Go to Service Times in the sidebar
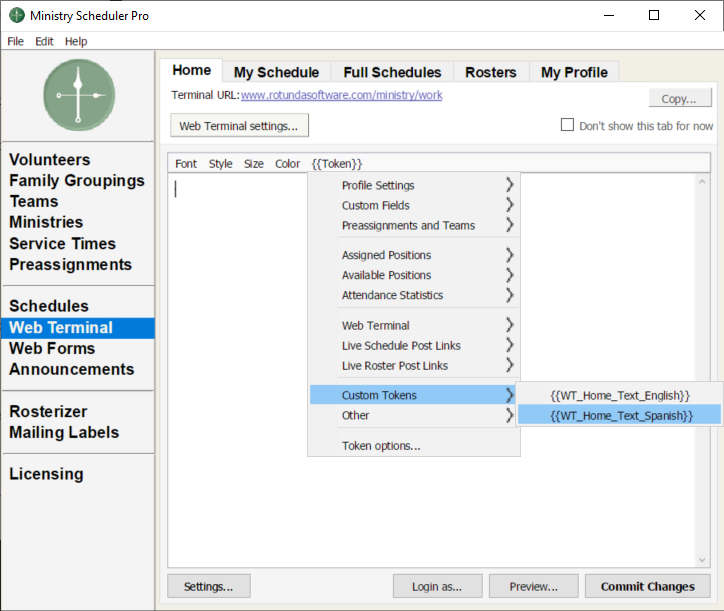This screenshot has height=611, width=724. click(62, 243)
